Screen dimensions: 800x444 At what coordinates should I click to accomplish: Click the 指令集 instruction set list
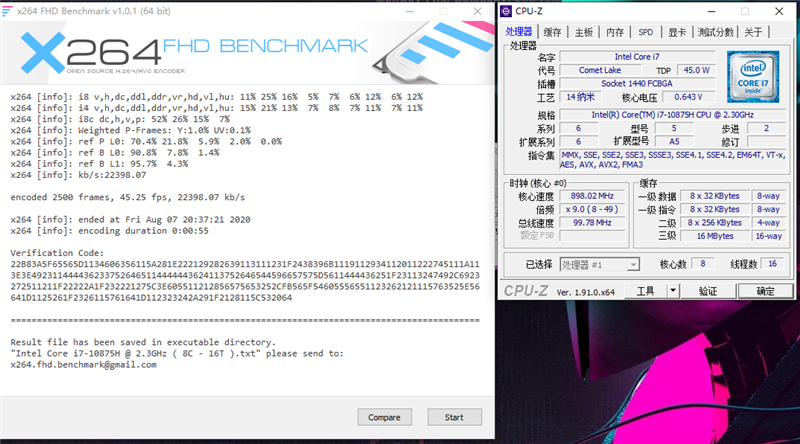point(672,160)
